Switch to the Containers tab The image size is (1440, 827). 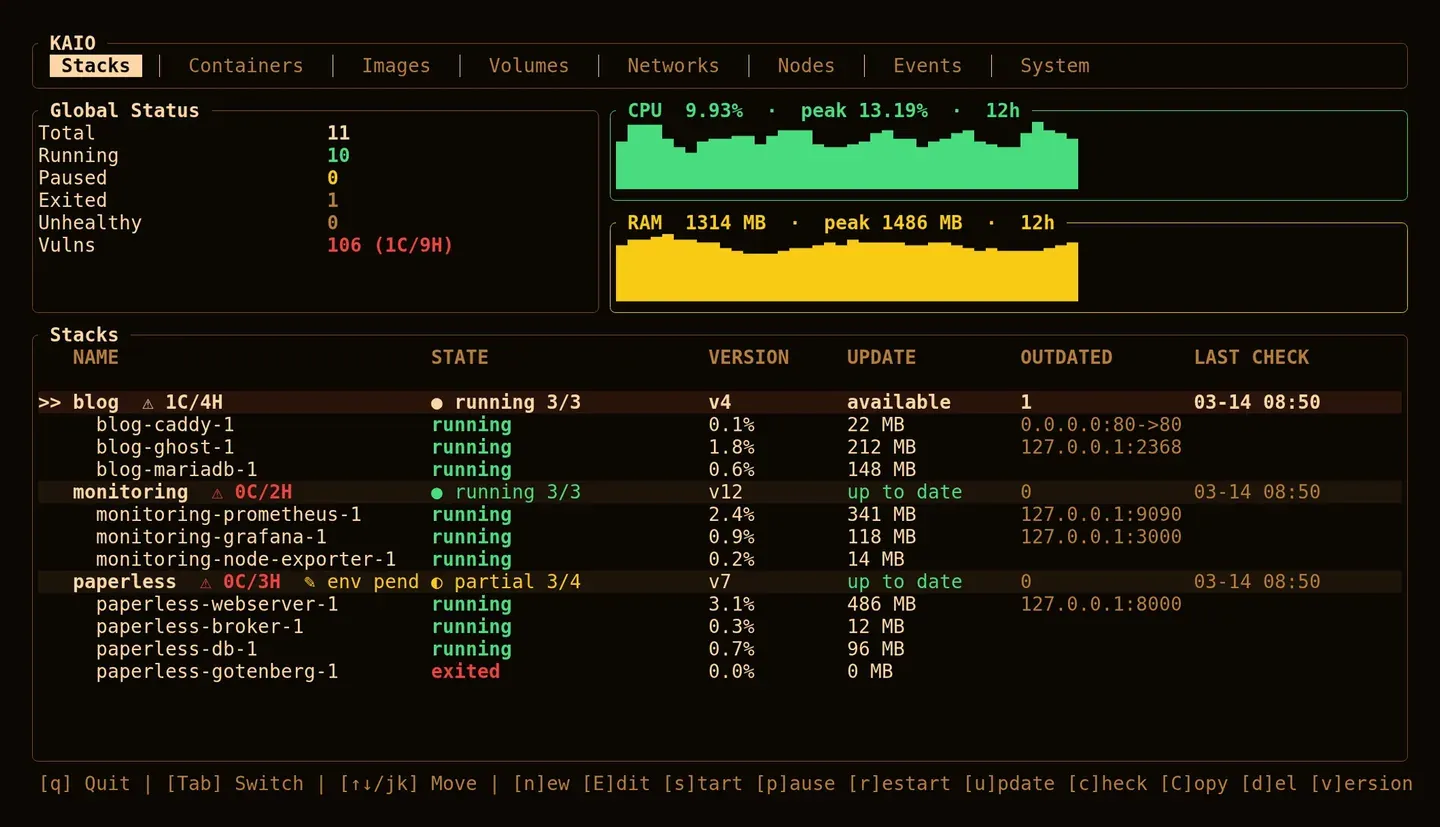coord(246,66)
